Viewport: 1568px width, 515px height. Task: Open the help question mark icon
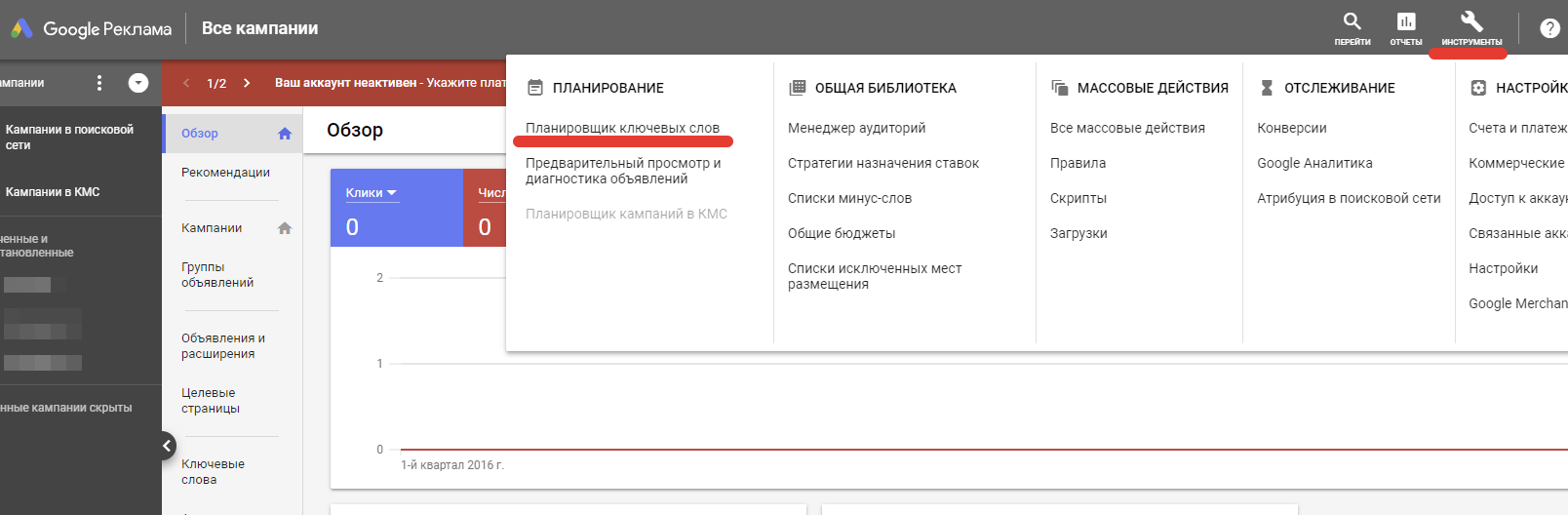coord(1549,28)
